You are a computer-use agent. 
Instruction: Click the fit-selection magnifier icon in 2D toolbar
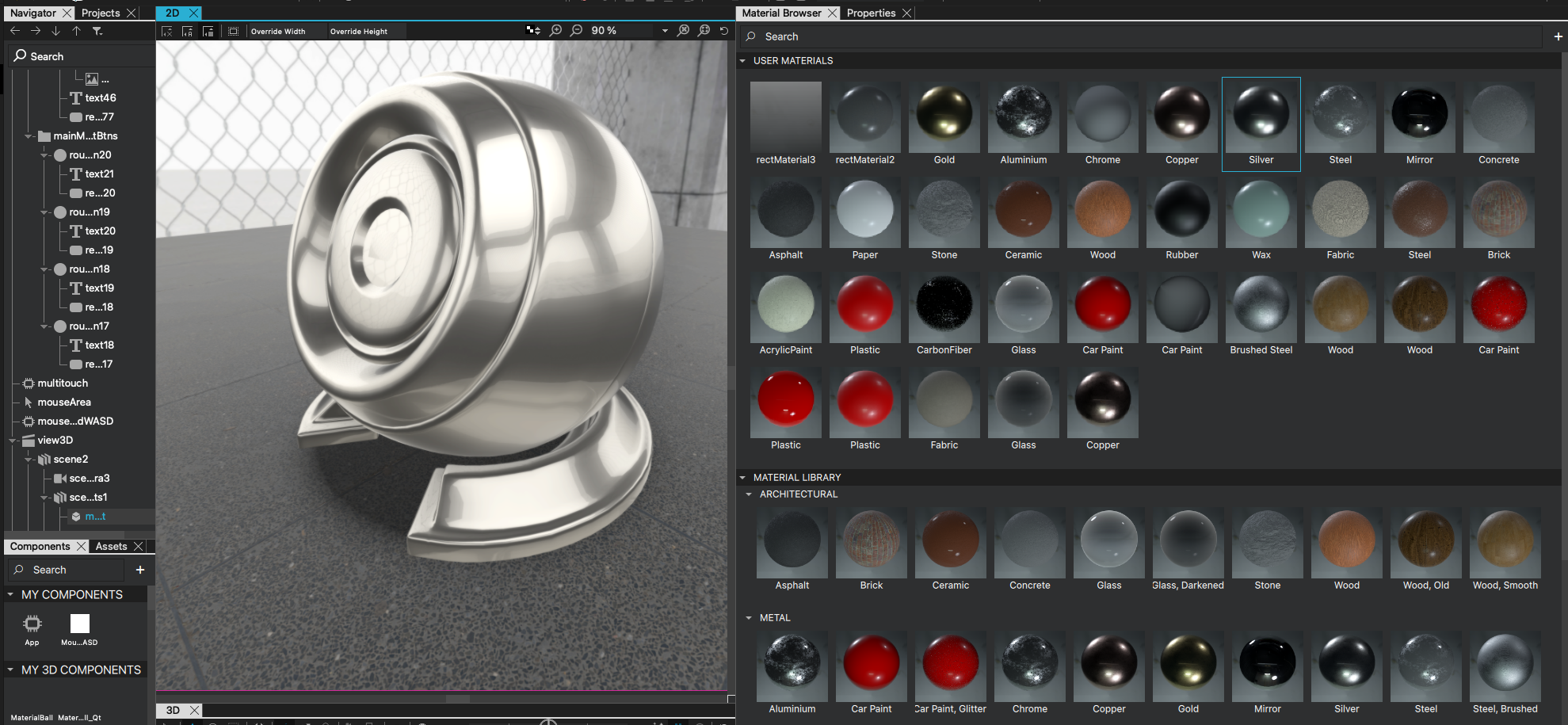[704, 31]
